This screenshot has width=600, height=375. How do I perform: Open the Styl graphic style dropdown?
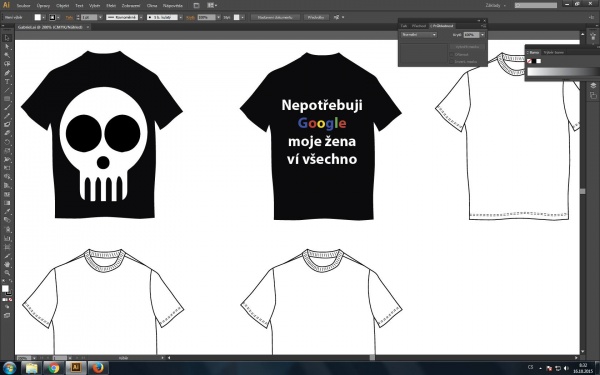point(243,17)
